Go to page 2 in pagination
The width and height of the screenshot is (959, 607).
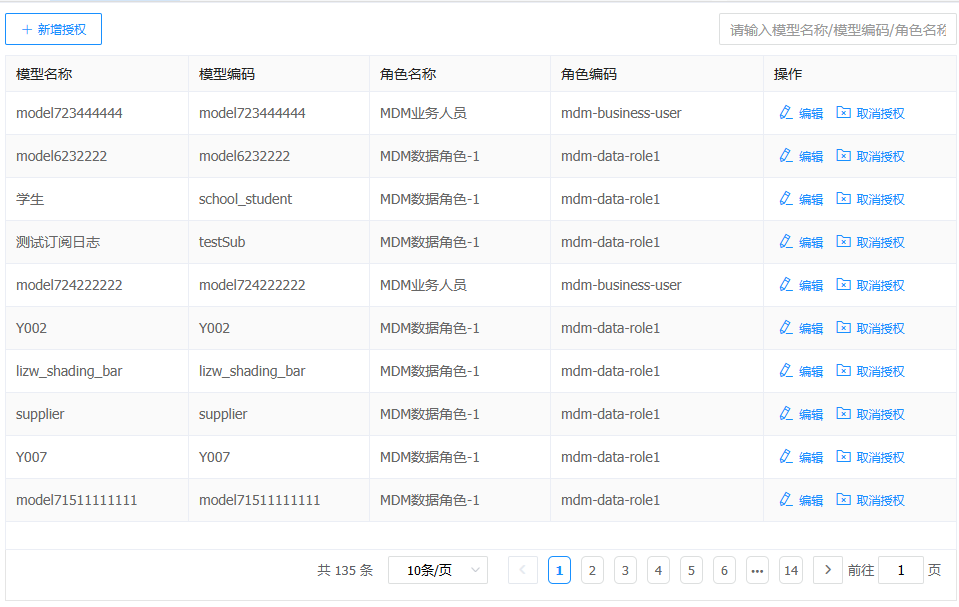pyautogui.click(x=592, y=570)
